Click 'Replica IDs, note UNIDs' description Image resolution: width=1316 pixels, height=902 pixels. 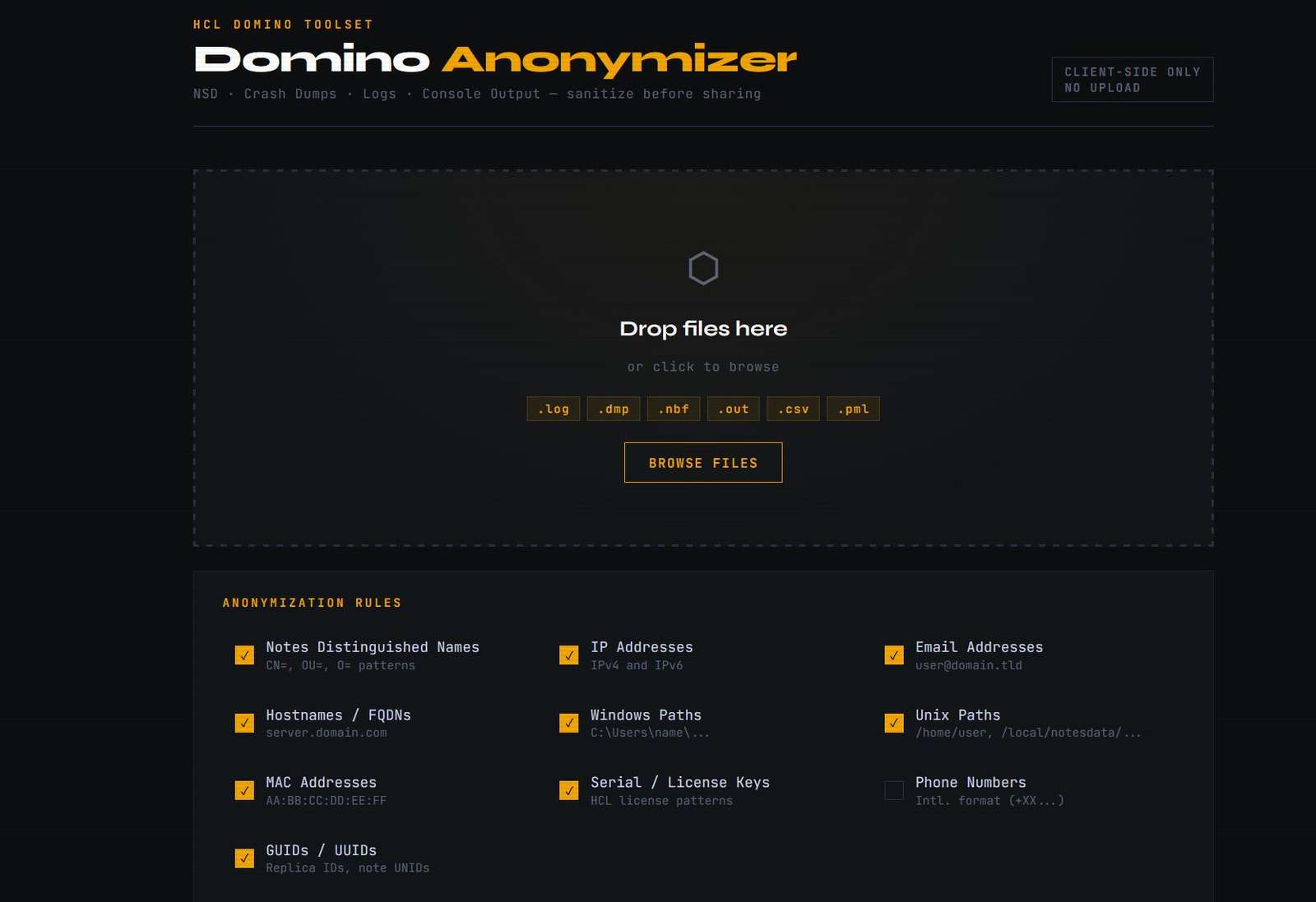click(x=348, y=867)
